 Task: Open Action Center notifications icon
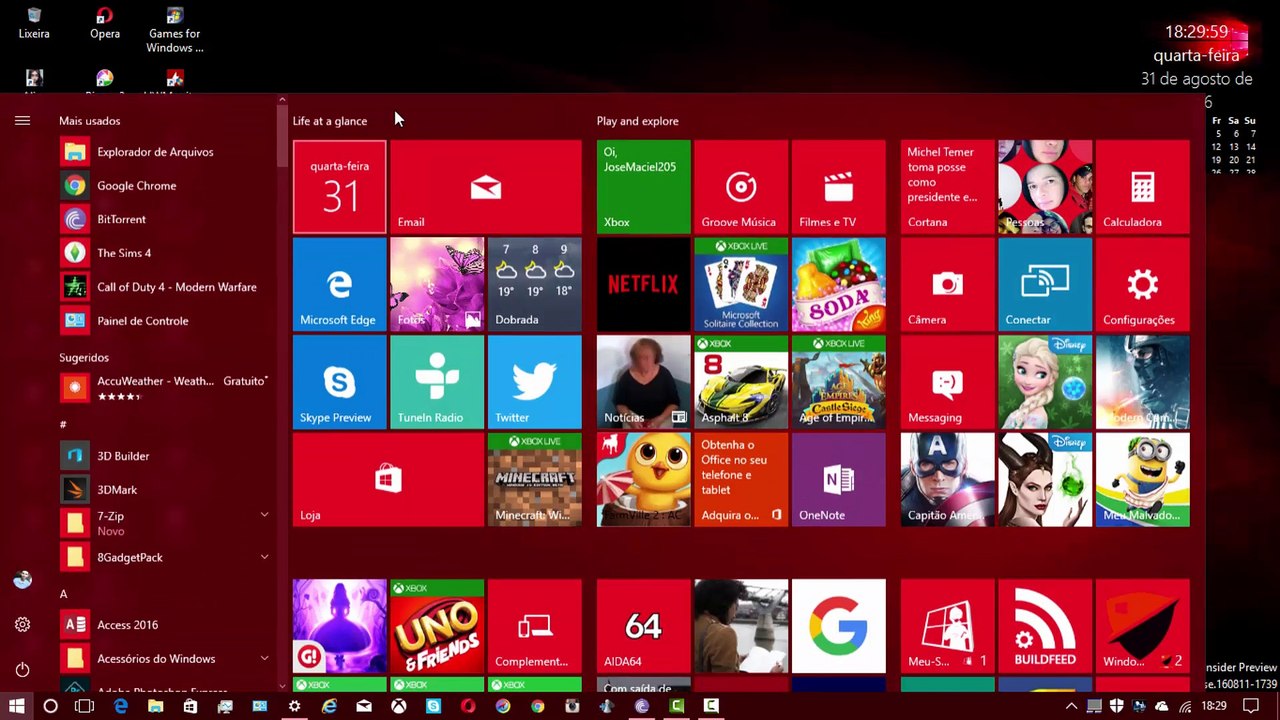[x=1250, y=706]
